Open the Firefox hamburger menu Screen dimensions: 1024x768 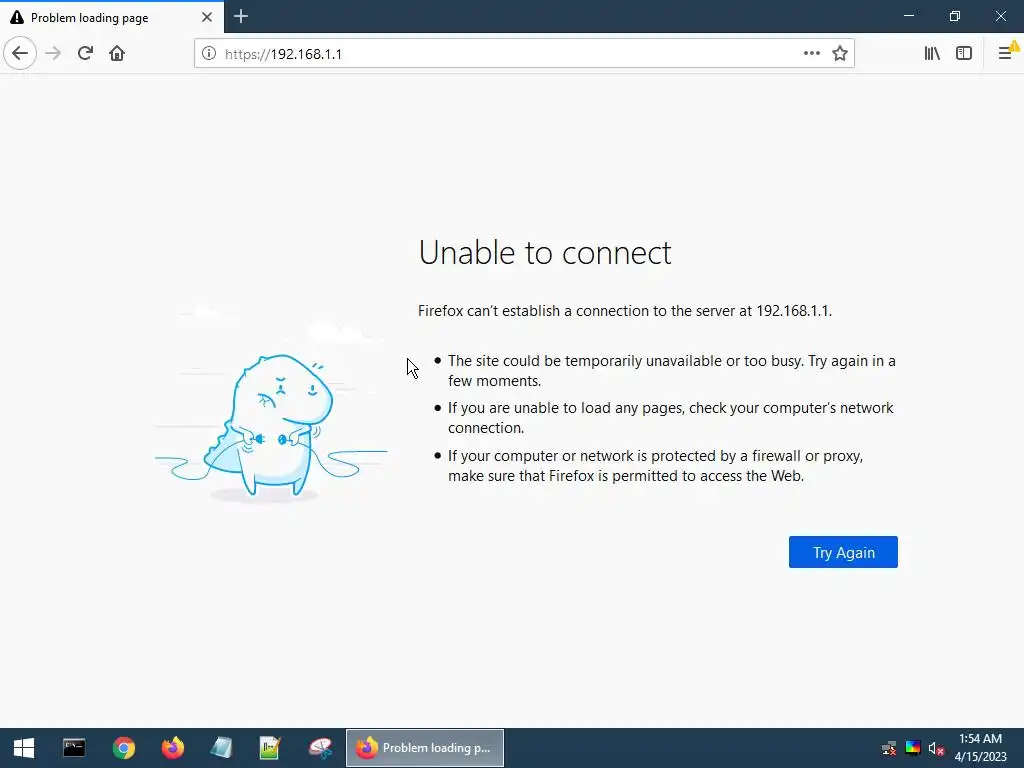click(x=1006, y=54)
